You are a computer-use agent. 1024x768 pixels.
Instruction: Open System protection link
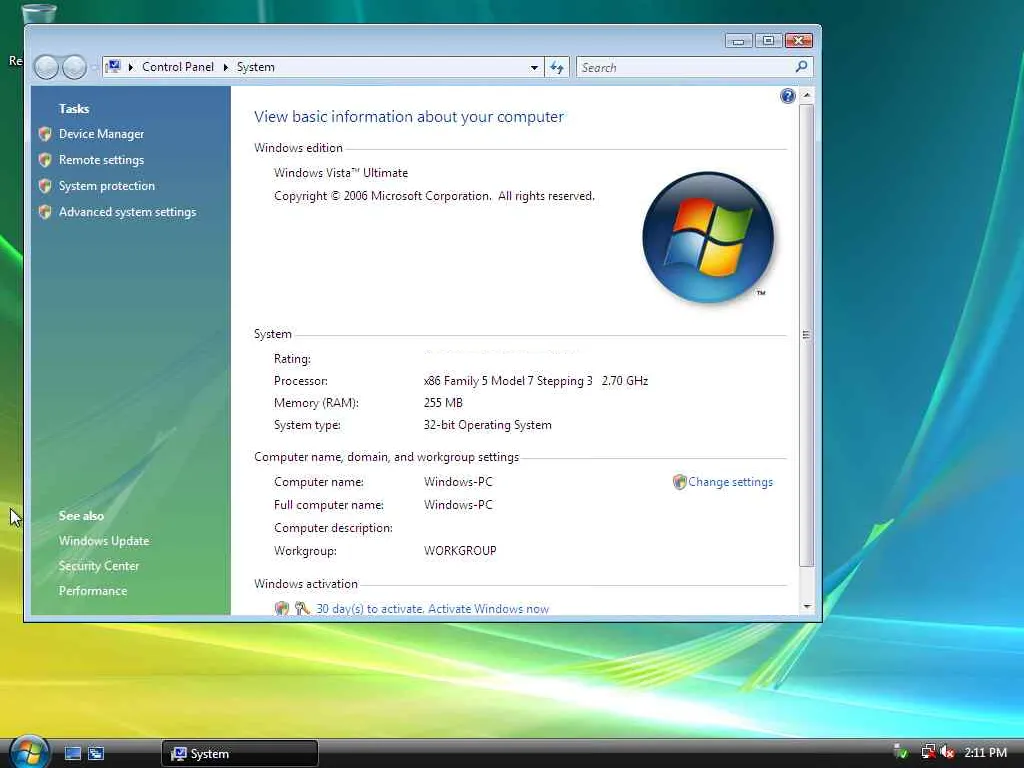coord(106,186)
